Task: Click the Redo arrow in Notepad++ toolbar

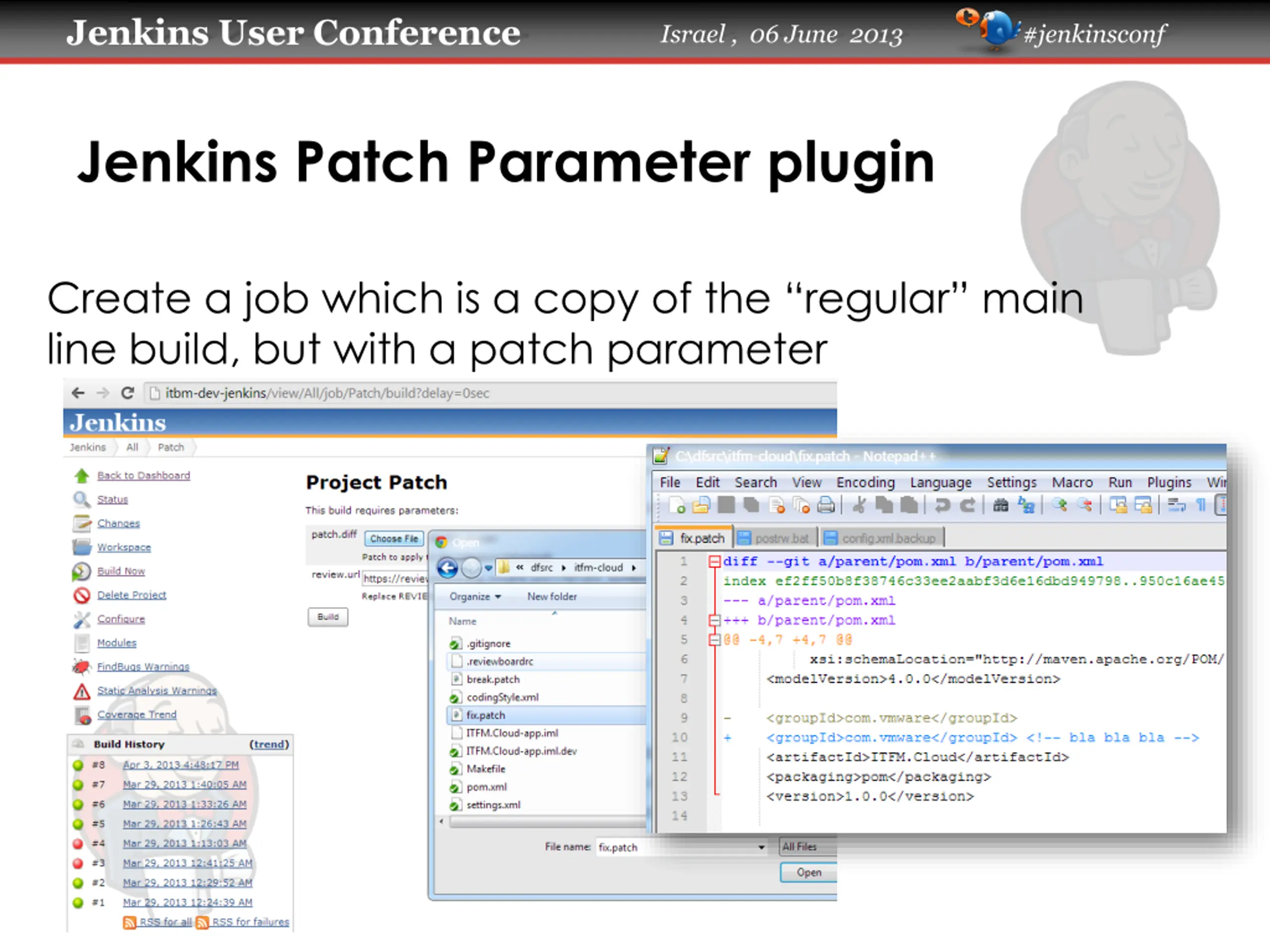Action: coord(967,505)
